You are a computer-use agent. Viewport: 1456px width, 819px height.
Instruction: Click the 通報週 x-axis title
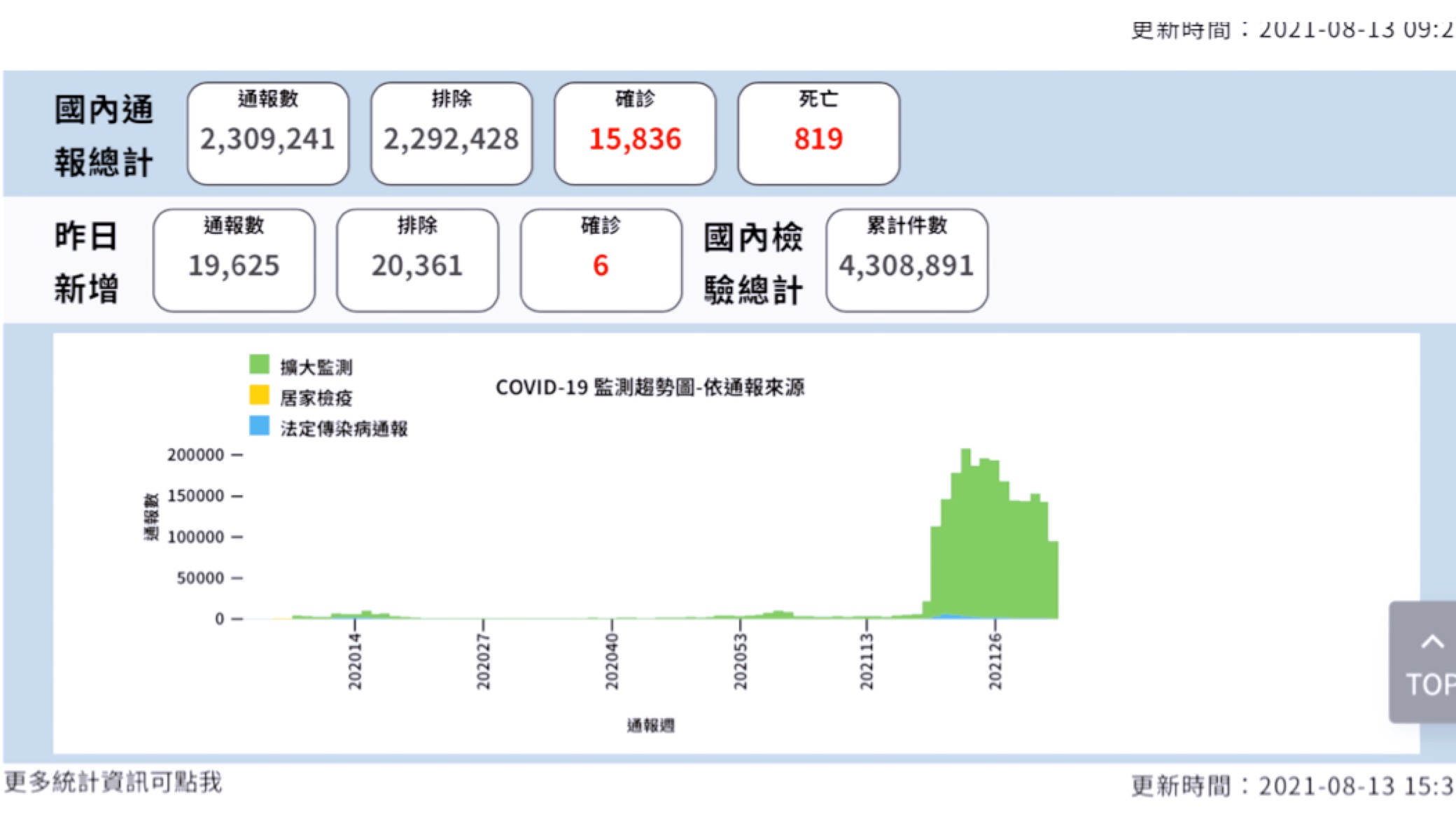tap(650, 725)
